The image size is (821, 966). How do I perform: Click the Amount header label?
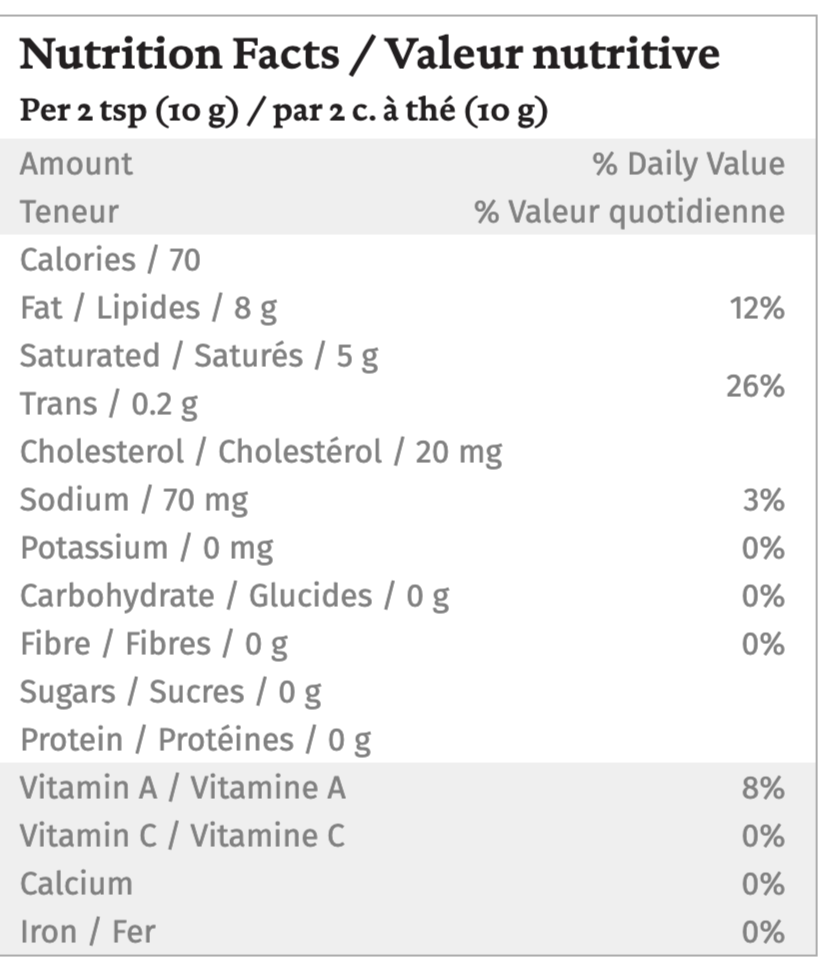[x=76, y=163]
